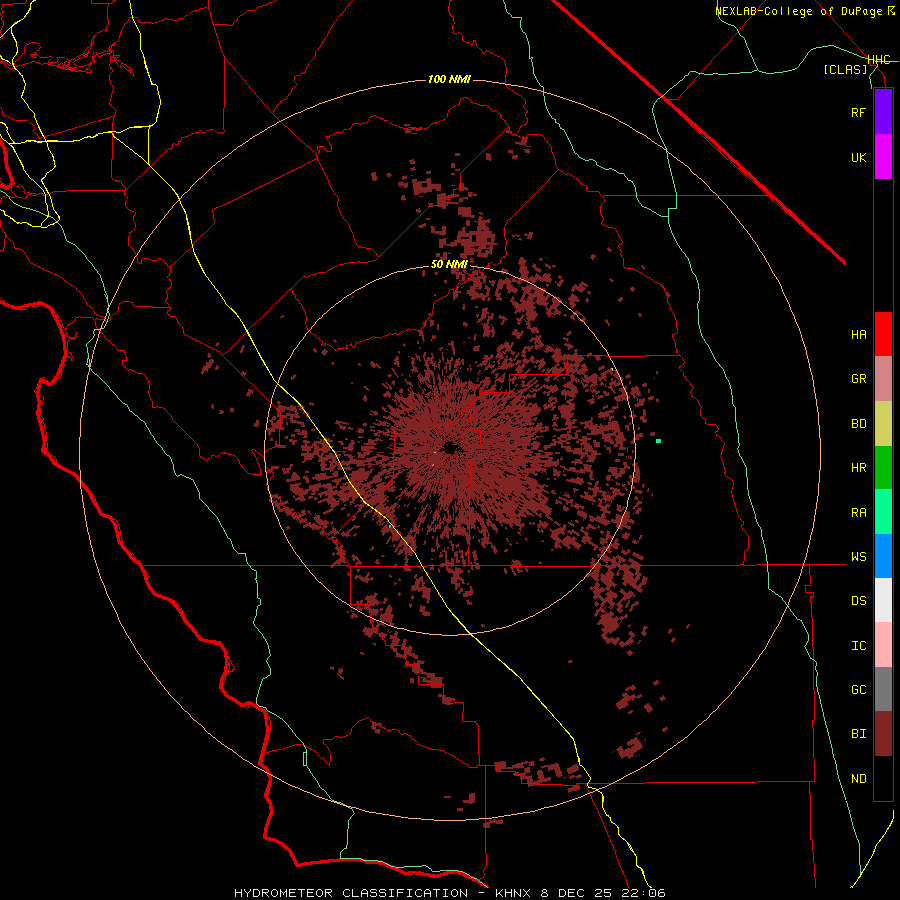Click the [CLAS] units label
900x900 pixels.
click(x=845, y=69)
